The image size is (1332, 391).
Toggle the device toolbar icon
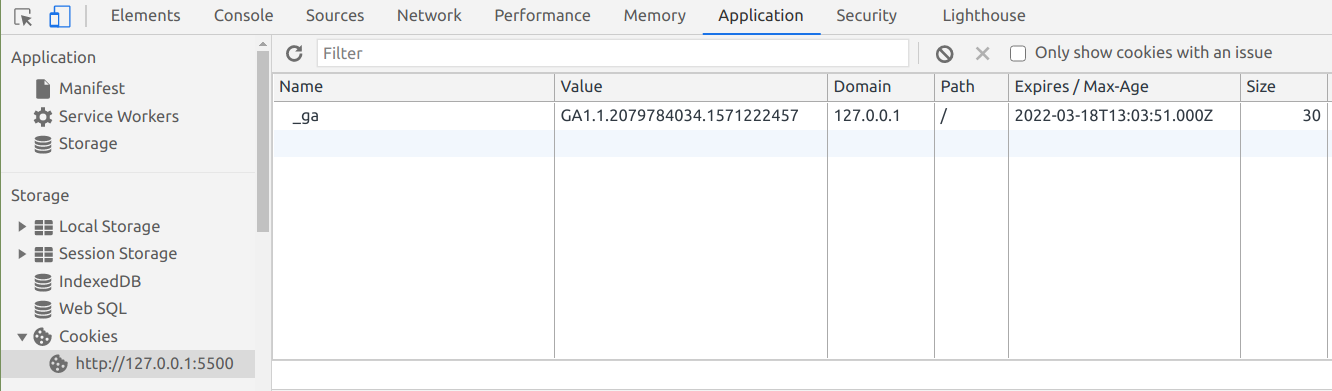(59, 16)
